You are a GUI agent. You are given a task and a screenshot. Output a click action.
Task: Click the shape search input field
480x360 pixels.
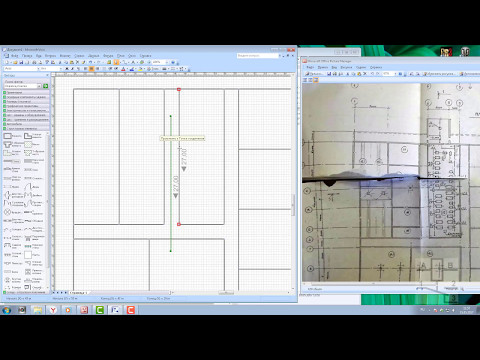point(20,86)
